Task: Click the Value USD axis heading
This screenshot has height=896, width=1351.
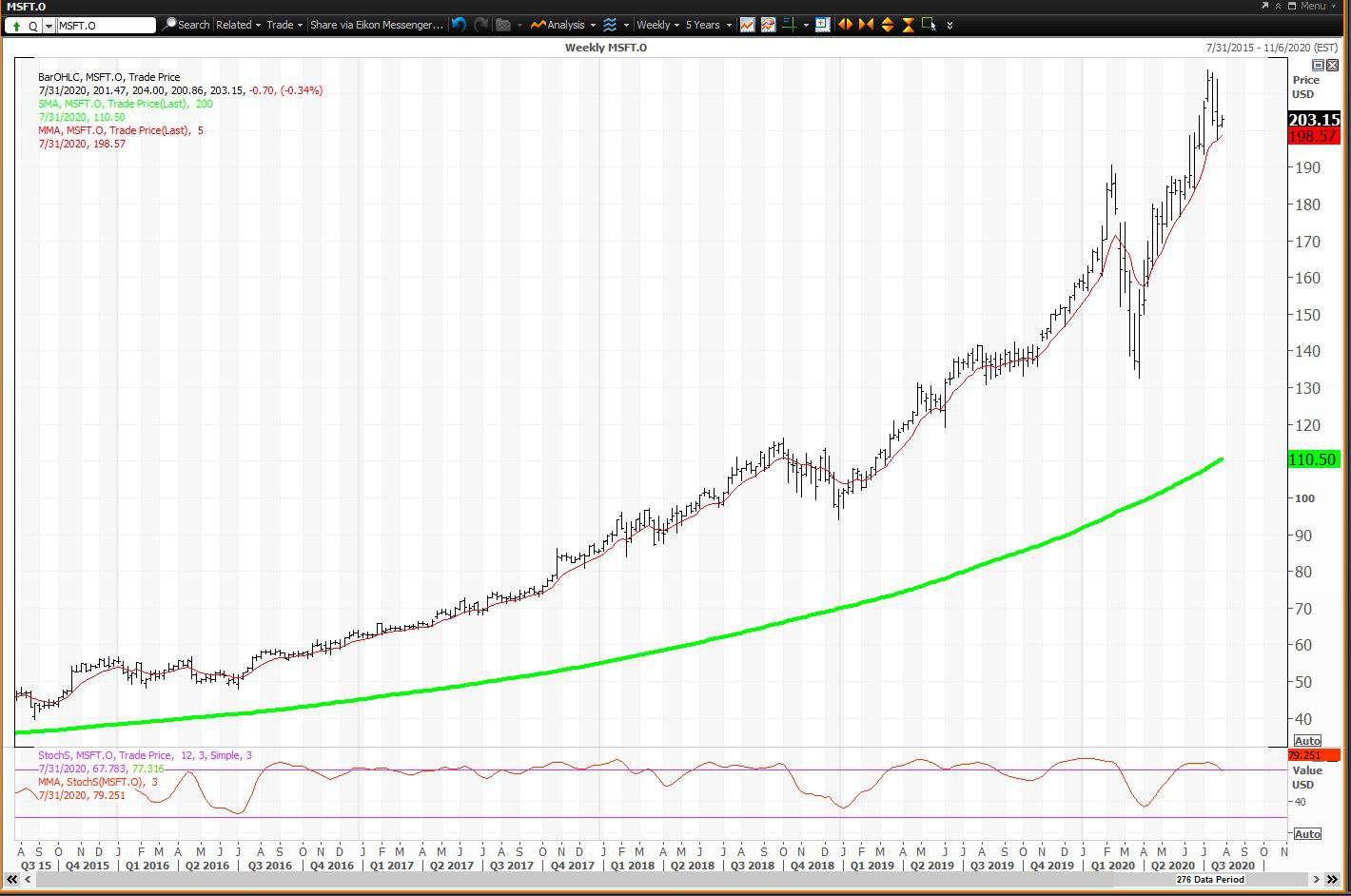Action: 1306,777
